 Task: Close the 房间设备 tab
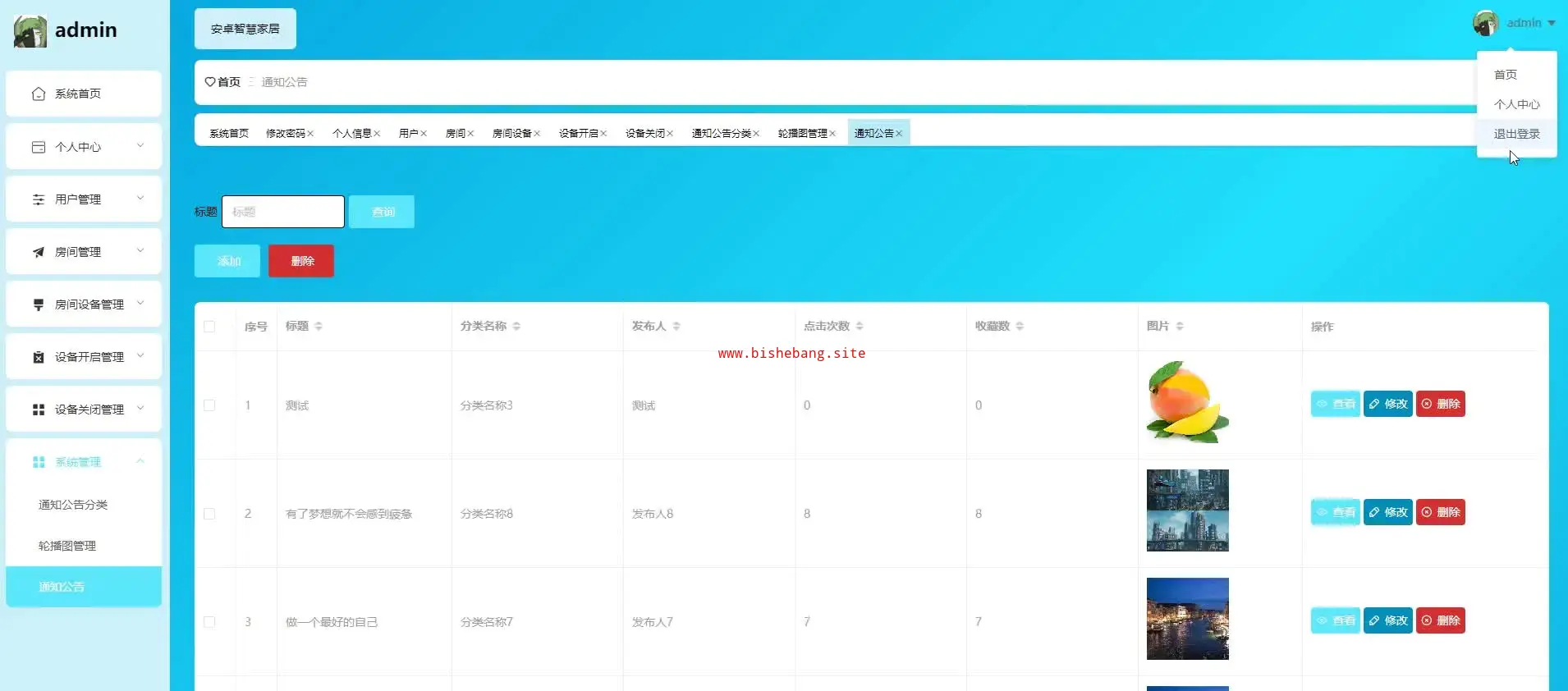[537, 134]
